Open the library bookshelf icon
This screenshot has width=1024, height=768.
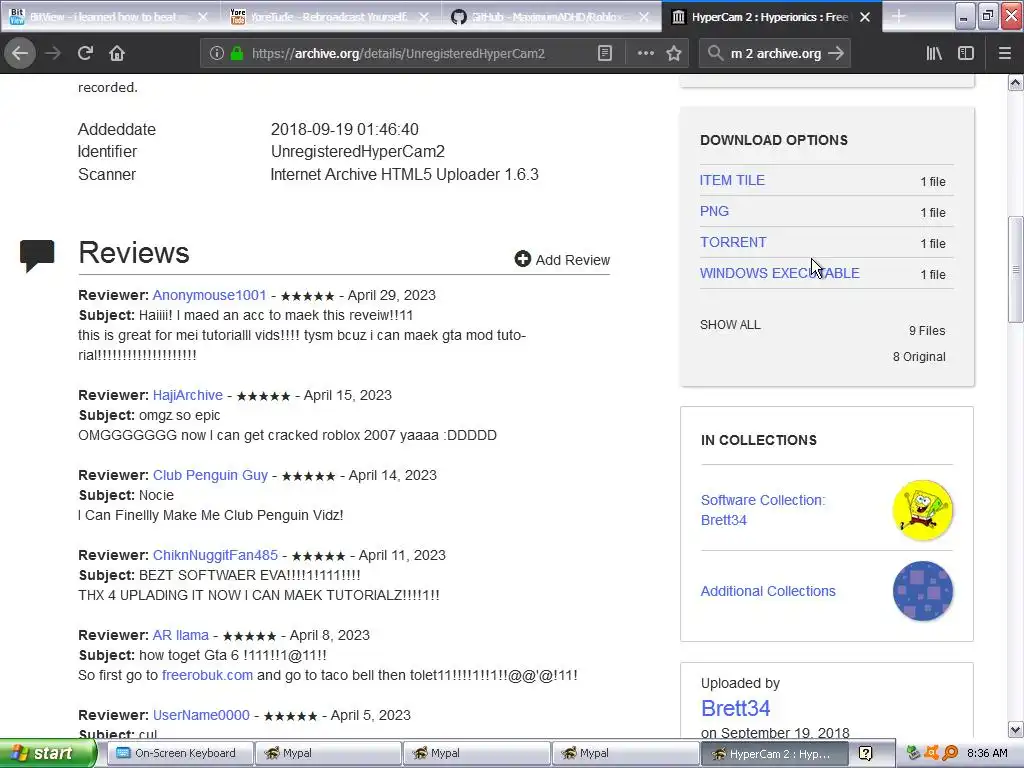934,54
